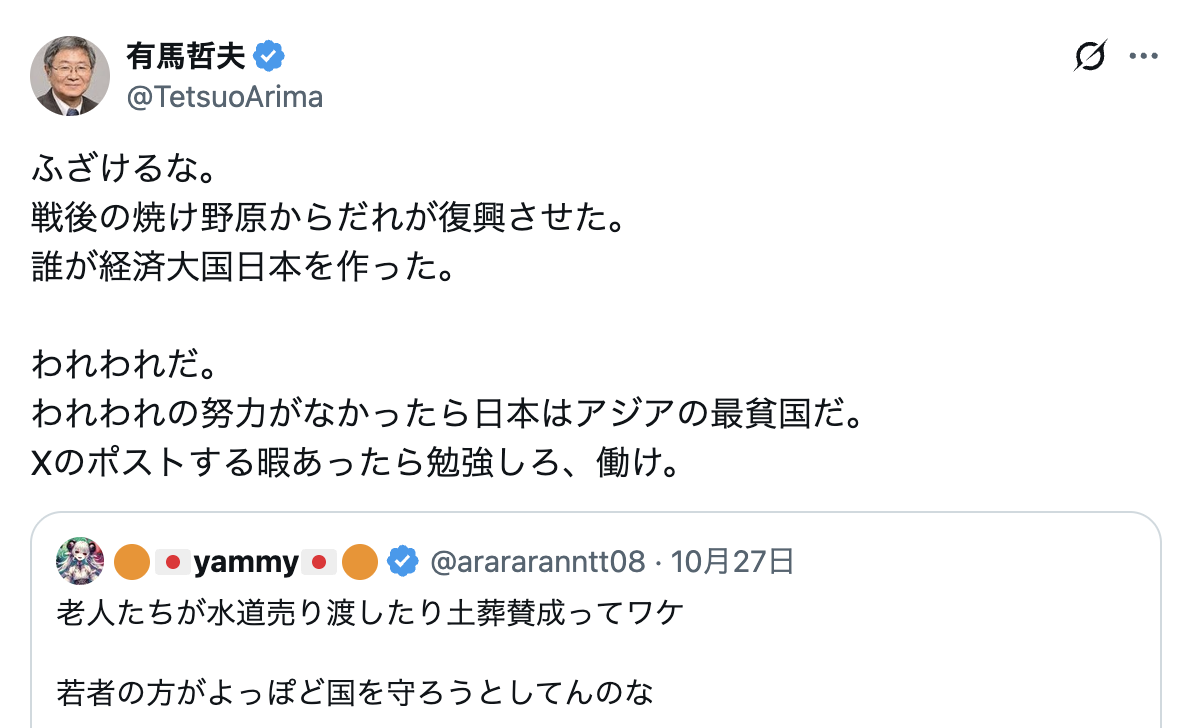Open quoted post via 老人たちが水道売り渡したり text

pyautogui.click(x=370, y=612)
